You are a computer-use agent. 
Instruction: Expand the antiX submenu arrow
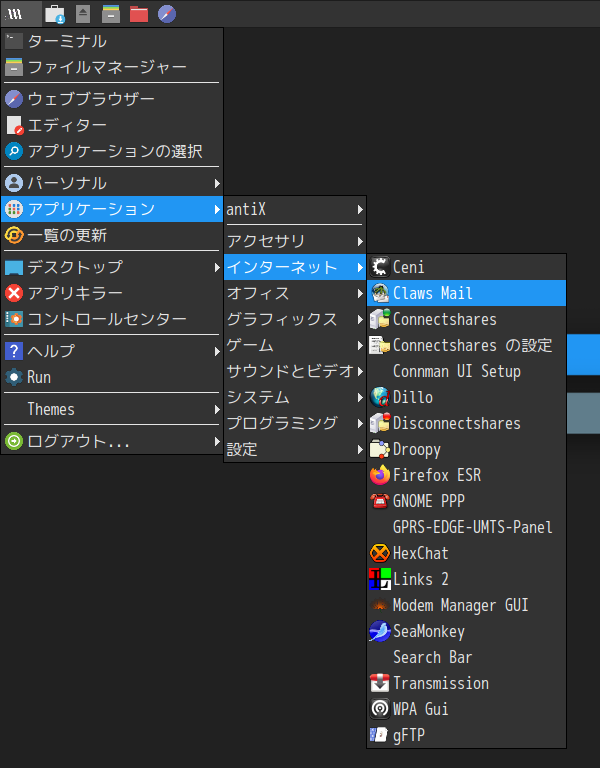[x=360, y=210]
